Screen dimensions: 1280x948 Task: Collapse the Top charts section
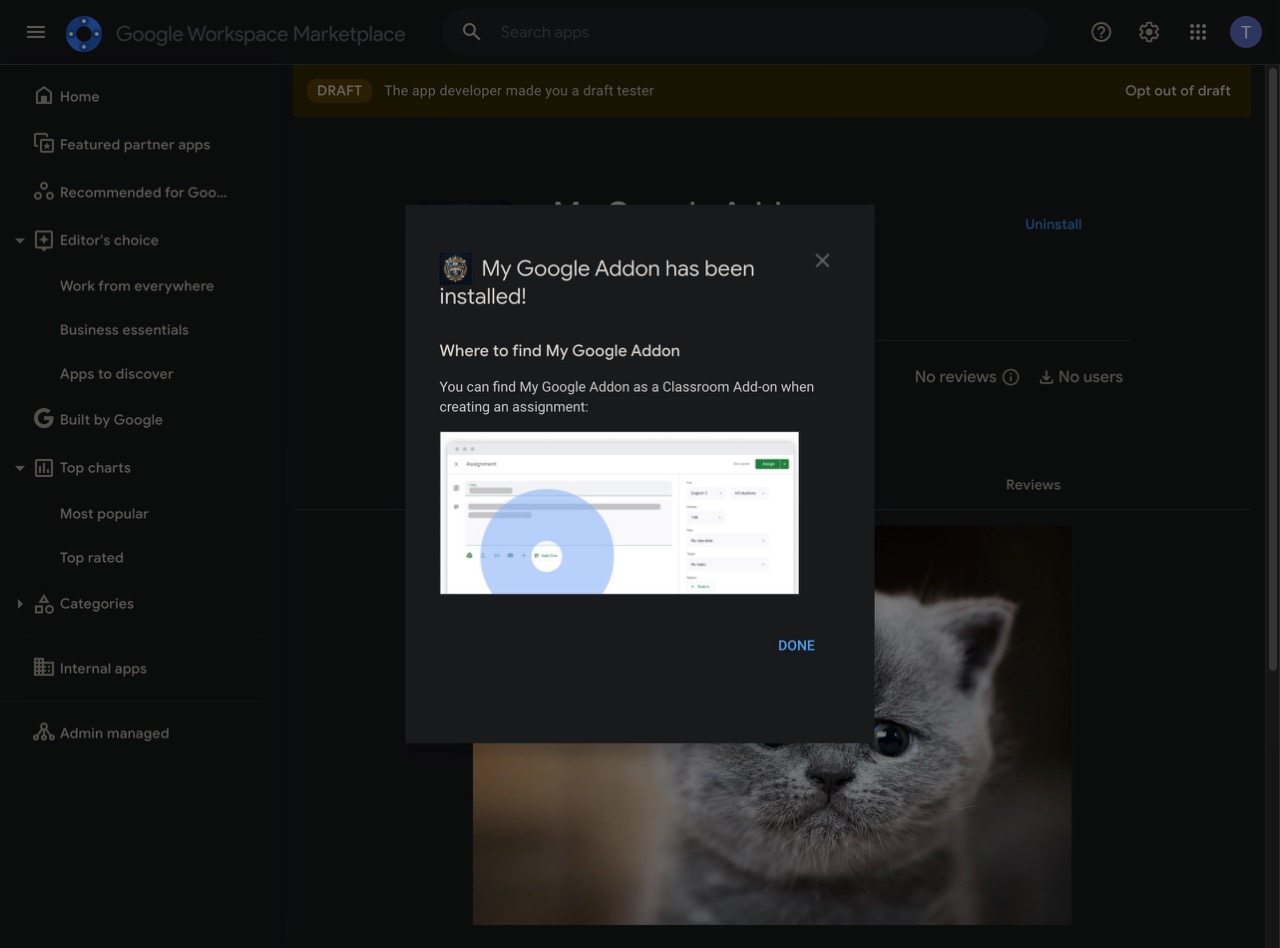(x=19, y=468)
